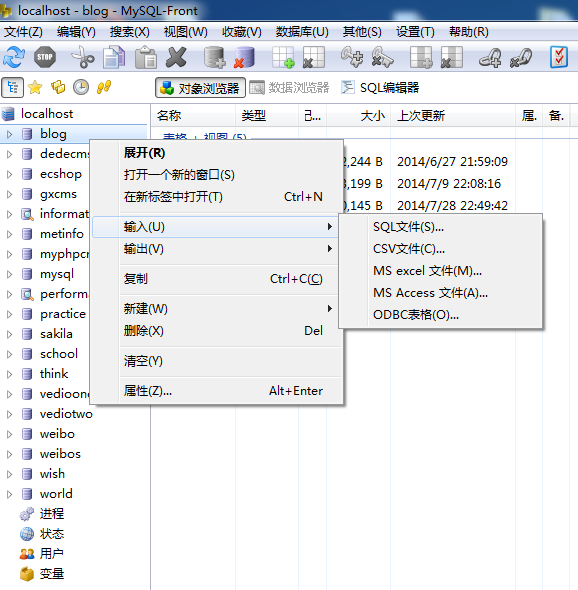The height and width of the screenshot is (590, 578).
Task: Expand the wish database node
Action: 9,474
